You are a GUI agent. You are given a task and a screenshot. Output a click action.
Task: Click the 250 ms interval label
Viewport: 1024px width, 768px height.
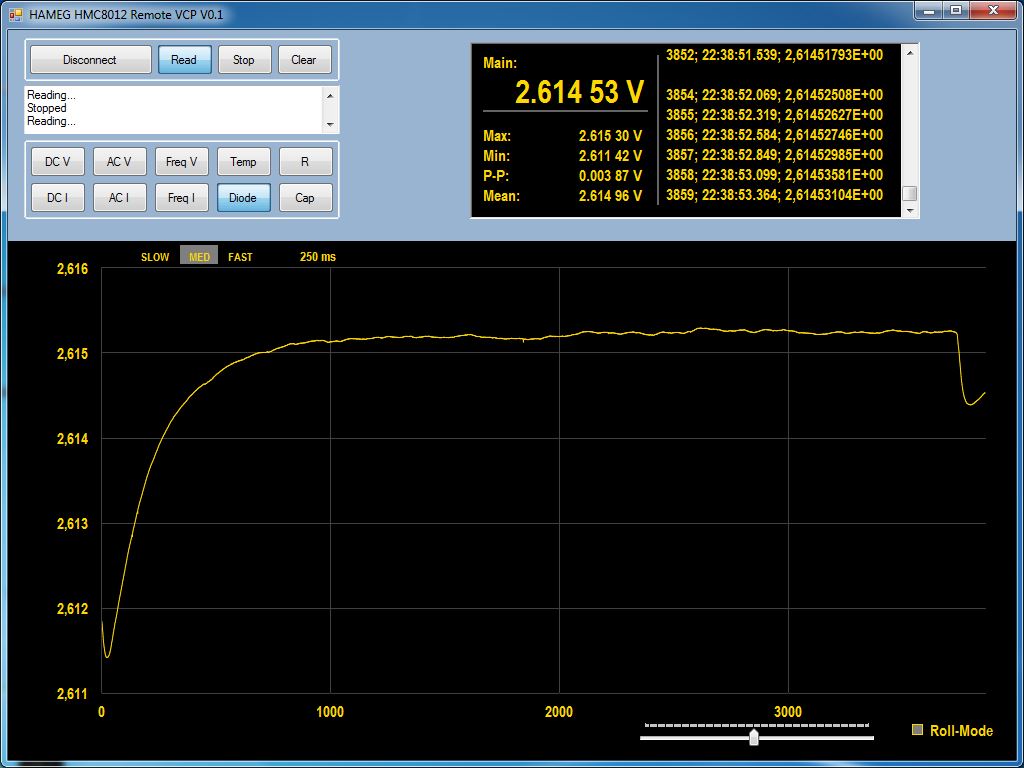coord(318,257)
